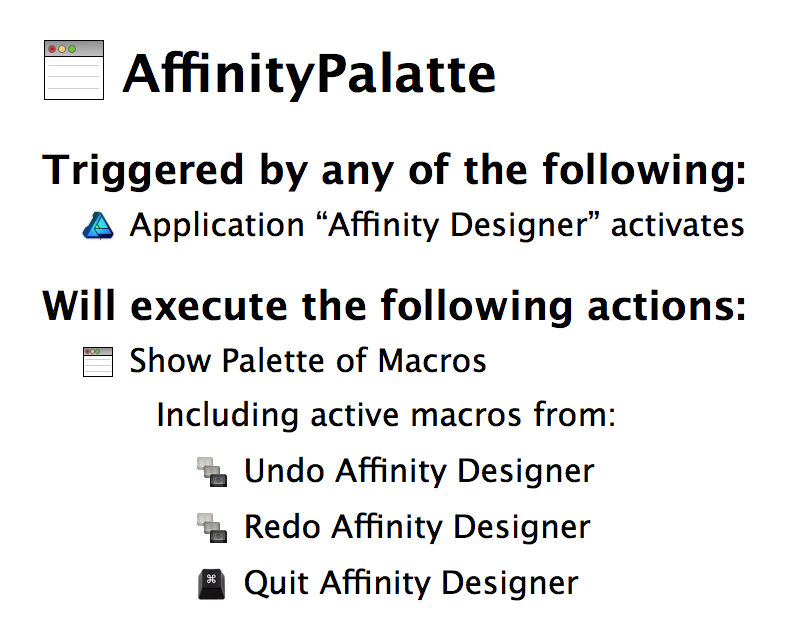Click the red dot in large window icon
The image size is (786, 642).
click(52, 49)
